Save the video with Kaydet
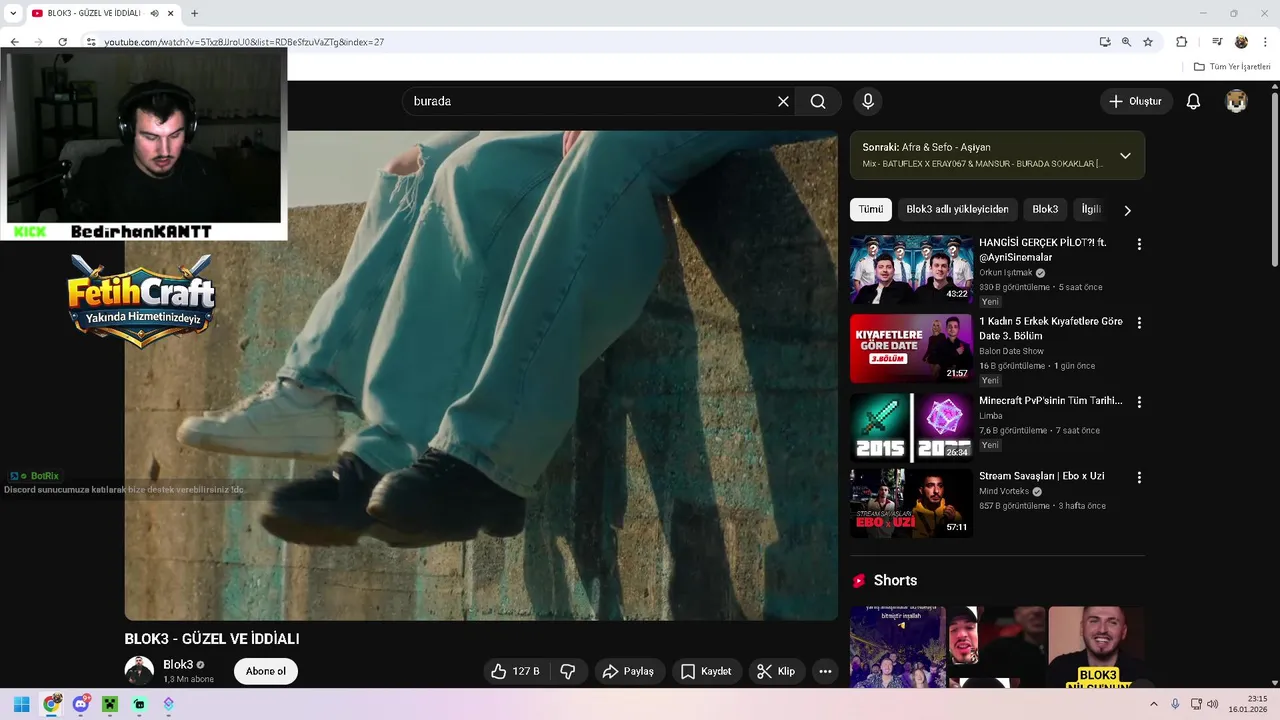 click(706, 671)
